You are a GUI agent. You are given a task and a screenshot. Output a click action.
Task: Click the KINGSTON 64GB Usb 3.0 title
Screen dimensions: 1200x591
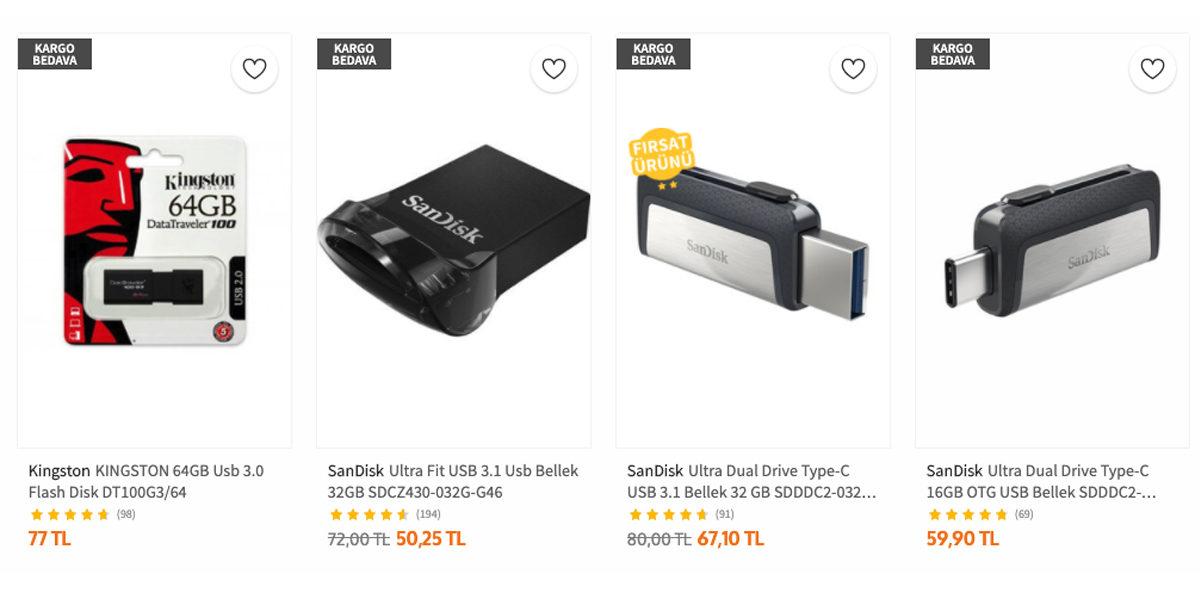[x=146, y=481]
